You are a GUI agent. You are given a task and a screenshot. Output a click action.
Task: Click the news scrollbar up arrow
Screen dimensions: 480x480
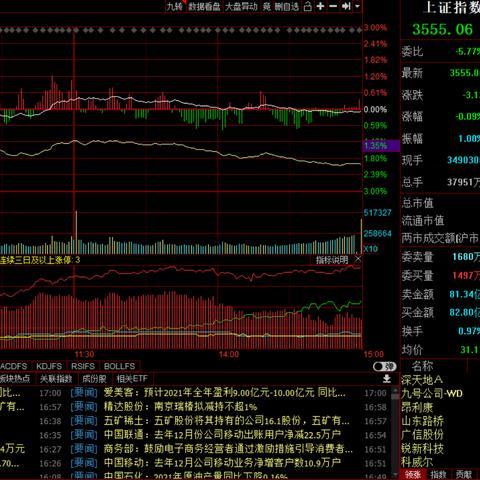pyautogui.click(x=395, y=388)
